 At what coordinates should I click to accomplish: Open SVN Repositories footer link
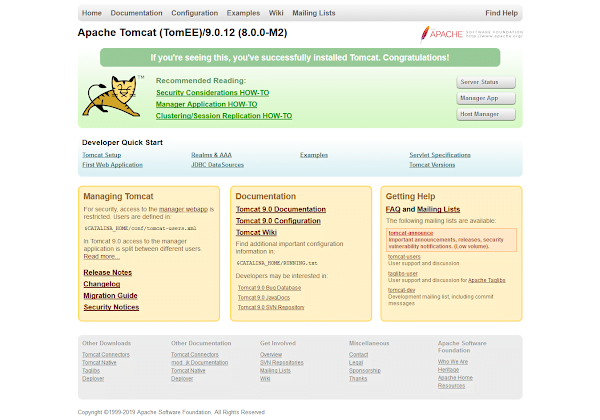click(282, 363)
